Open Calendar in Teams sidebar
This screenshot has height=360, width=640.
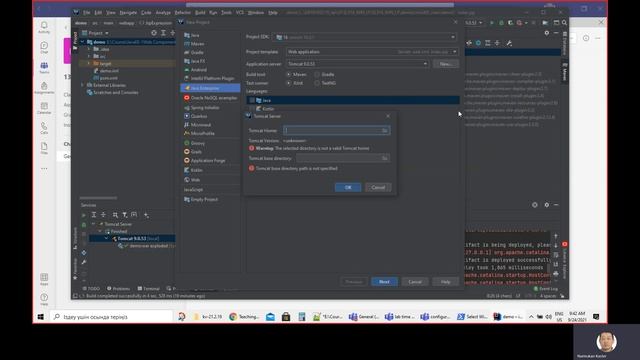(x=44, y=108)
